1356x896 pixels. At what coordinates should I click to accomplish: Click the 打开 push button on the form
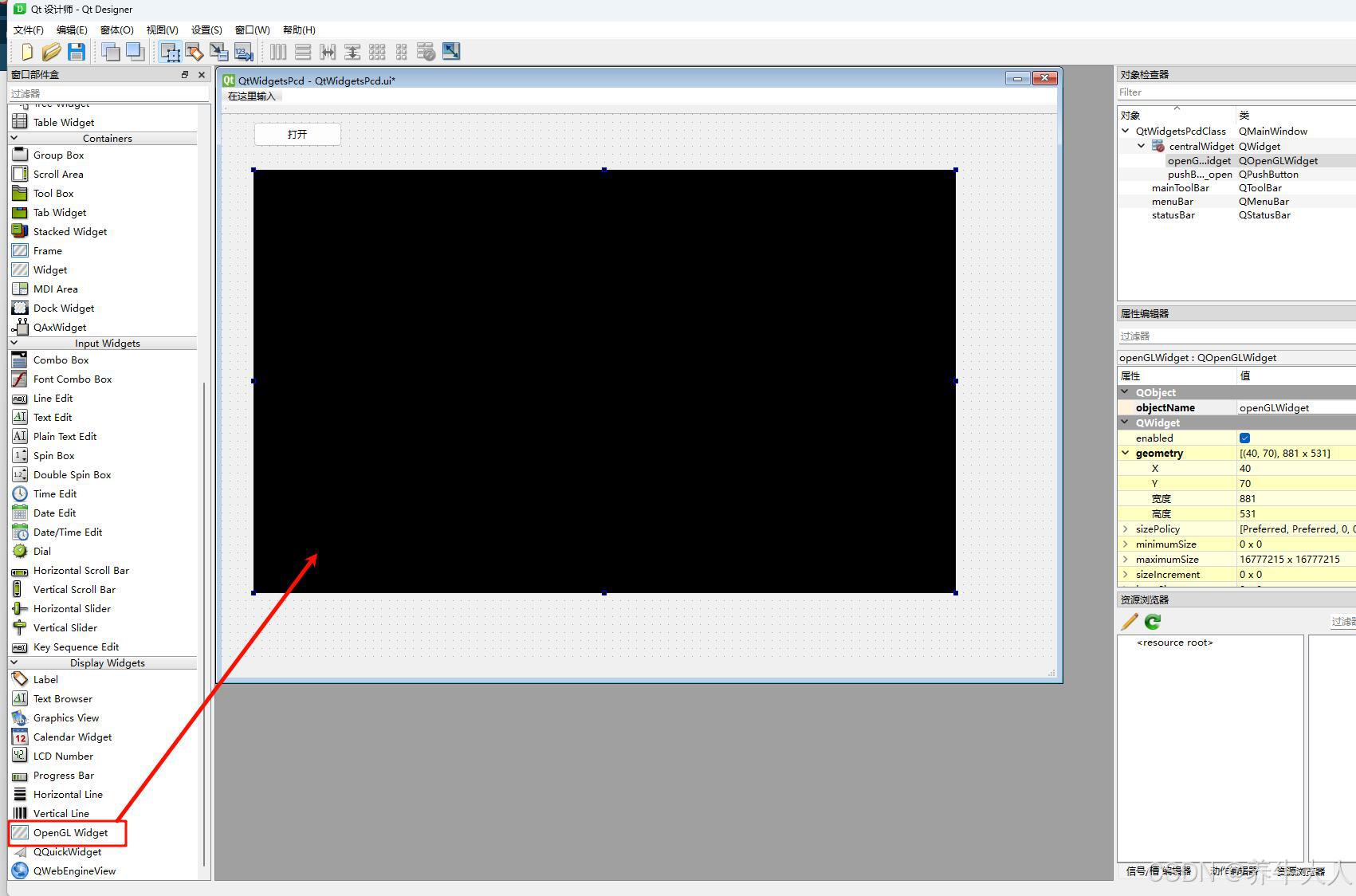297,134
